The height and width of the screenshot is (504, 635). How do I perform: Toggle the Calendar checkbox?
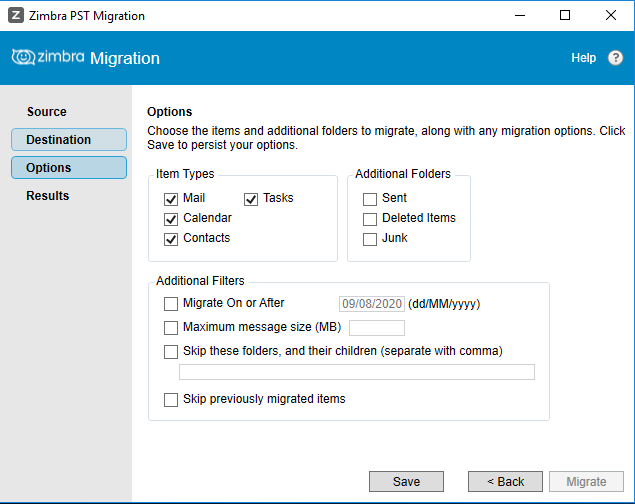(x=171, y=219)
